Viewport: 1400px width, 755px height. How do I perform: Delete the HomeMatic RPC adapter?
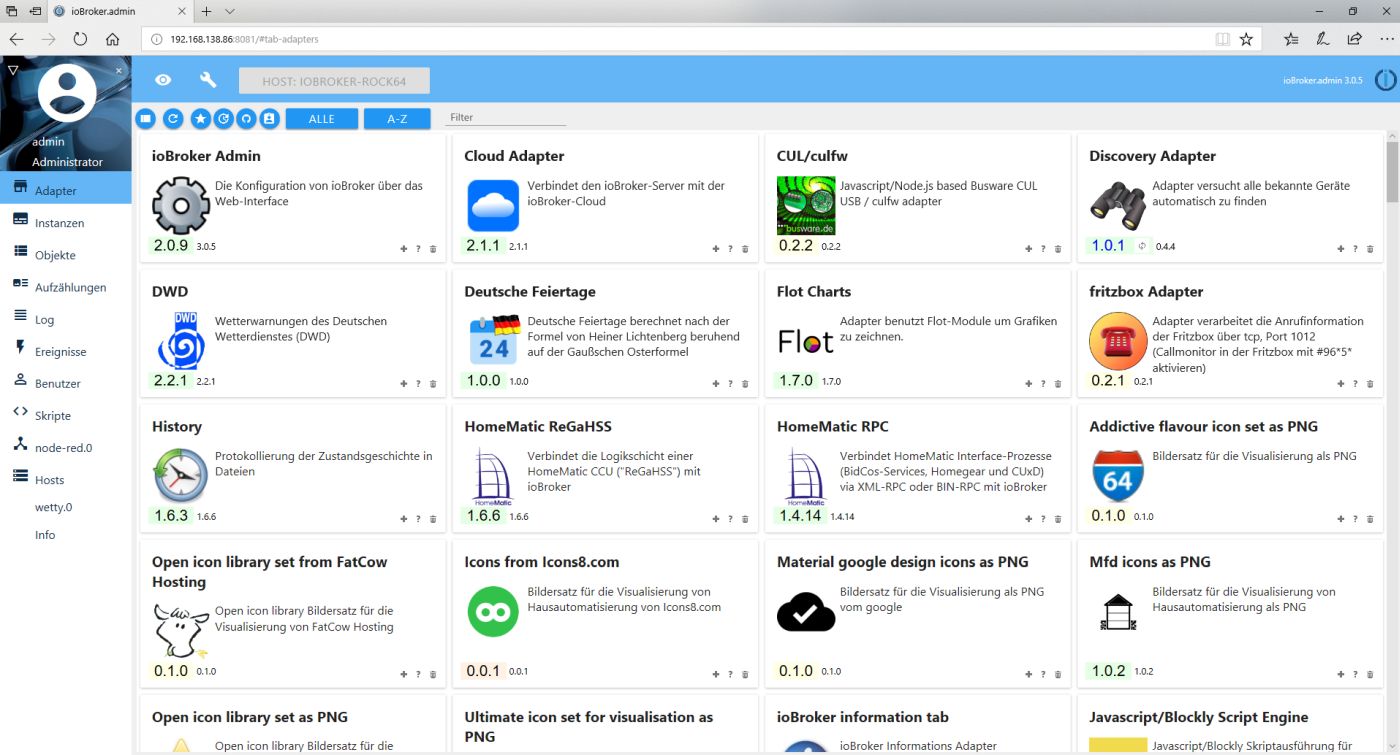pyautogui.click(x=1058, y=519)
